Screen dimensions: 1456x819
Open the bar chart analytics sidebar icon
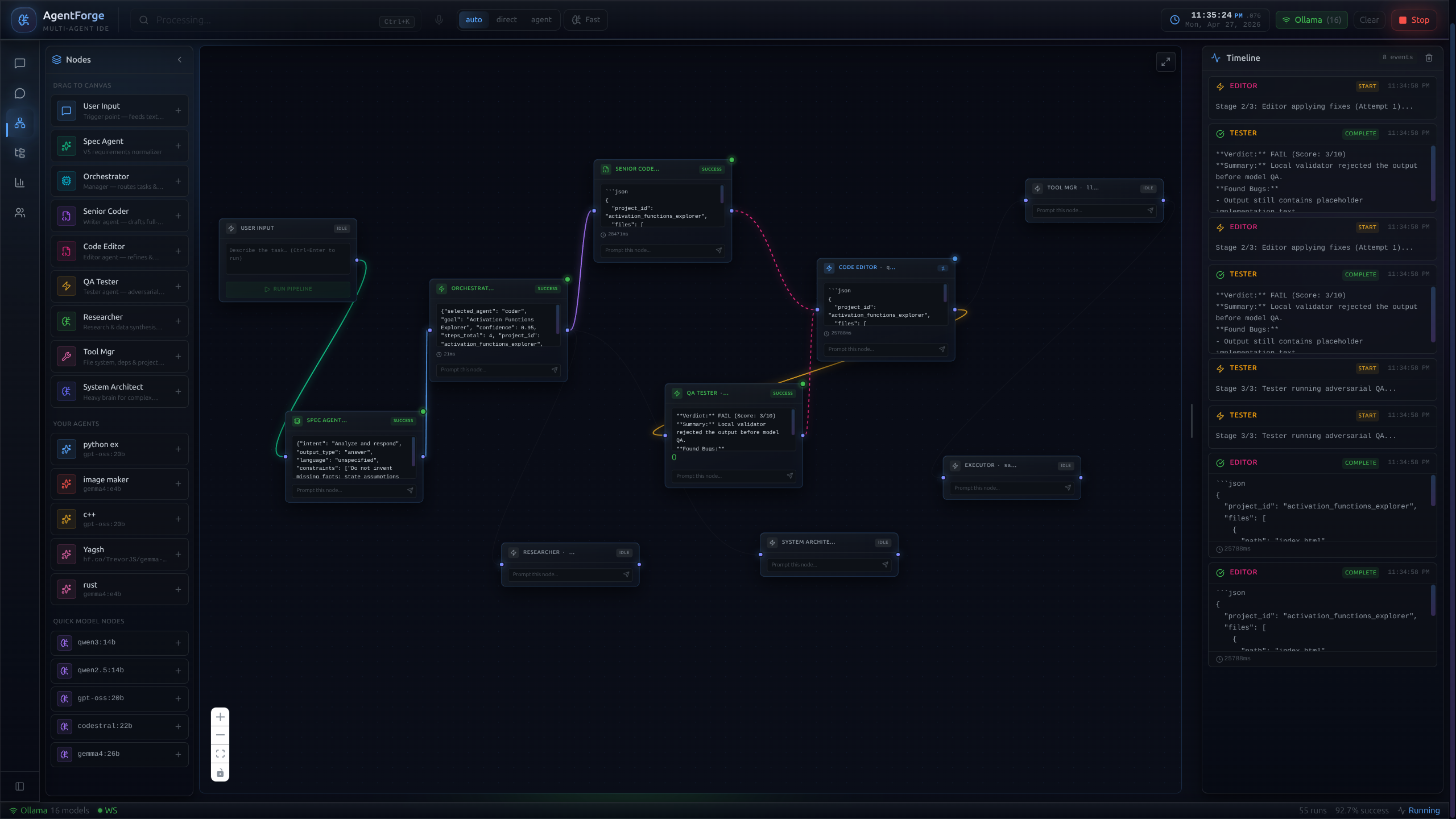[20, 183]
